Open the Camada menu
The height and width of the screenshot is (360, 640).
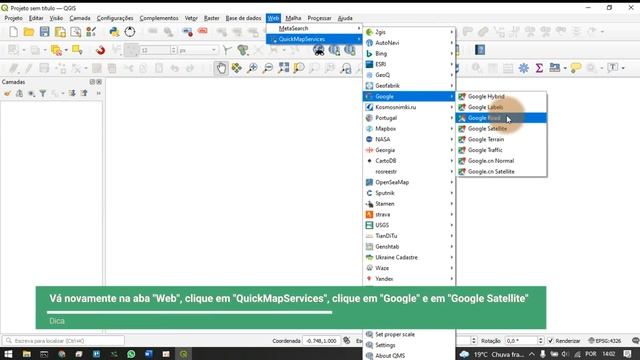click(x=80, y=18)
